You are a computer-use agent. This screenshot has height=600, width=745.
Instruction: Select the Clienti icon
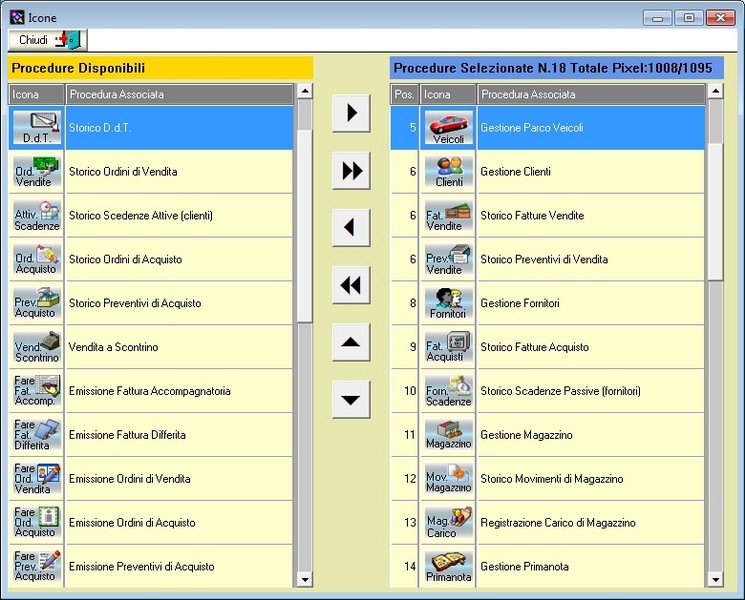[448, 171]
